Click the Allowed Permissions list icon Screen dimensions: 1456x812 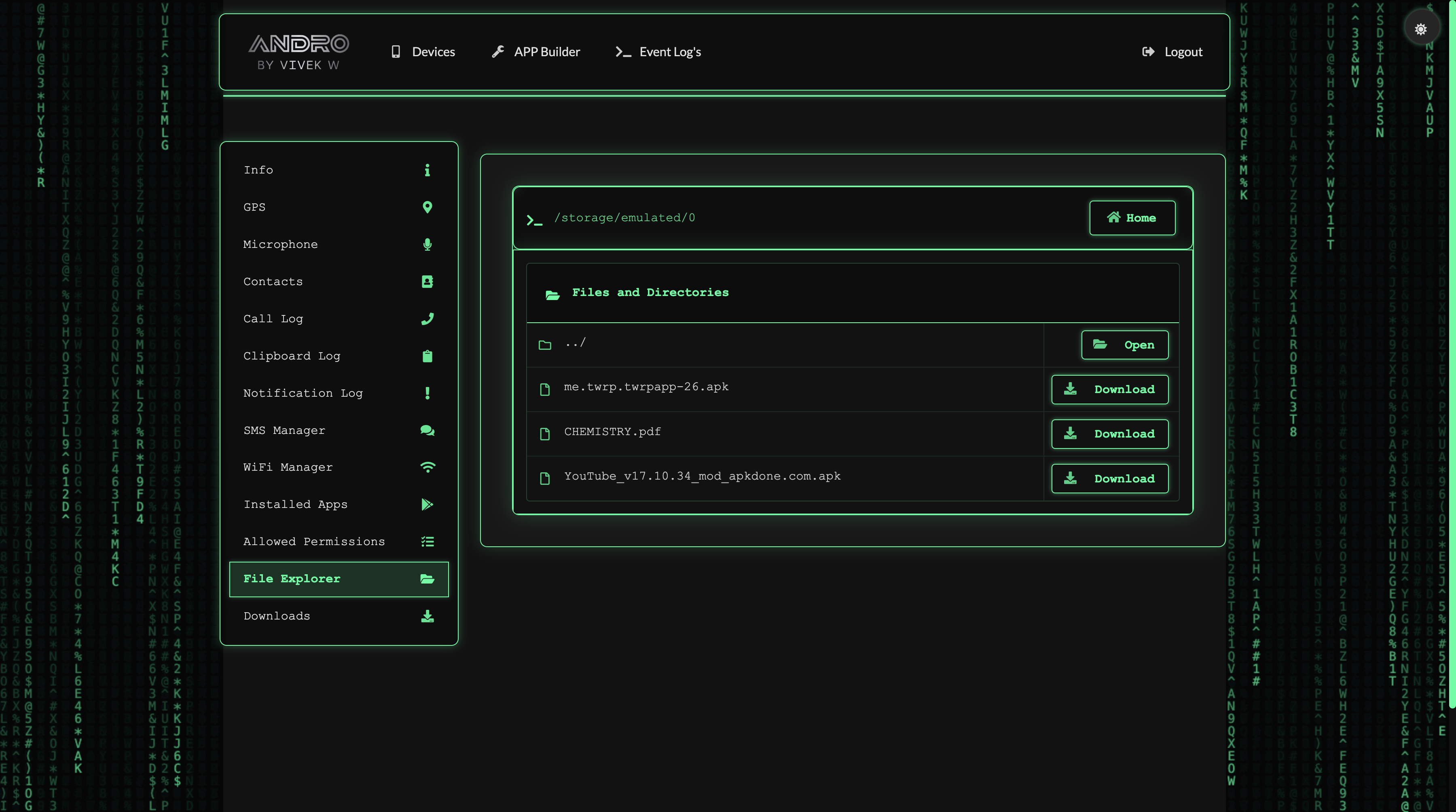tap(428, 541)
